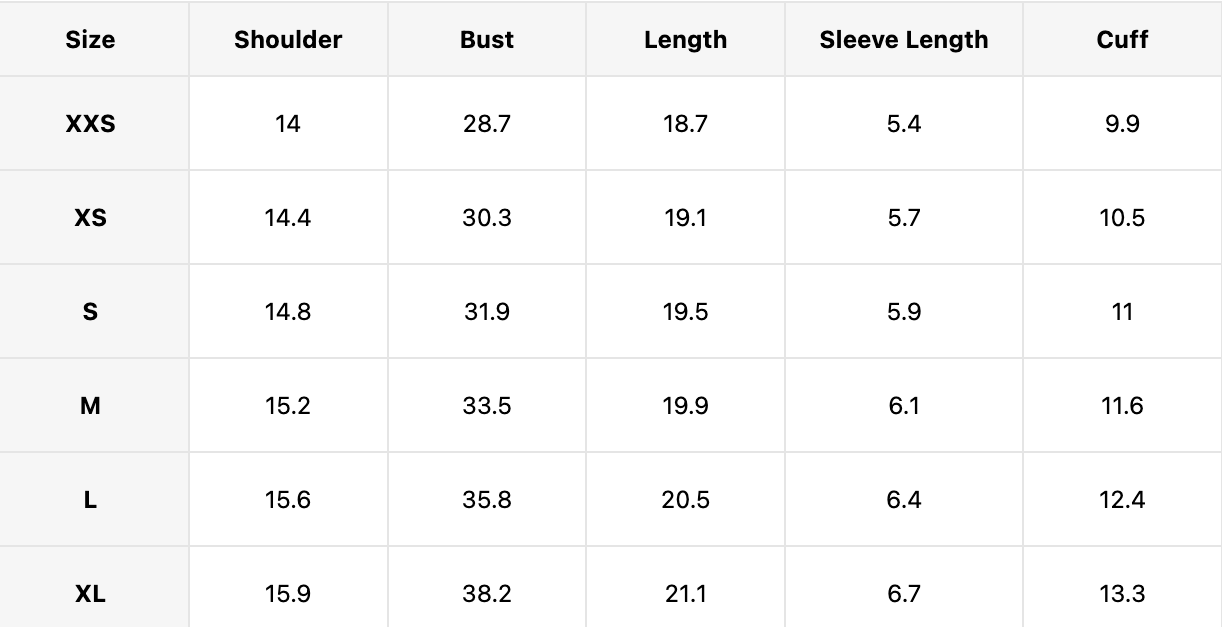Select the L size row label
The image size is (1222, 627).
point(90,500)
